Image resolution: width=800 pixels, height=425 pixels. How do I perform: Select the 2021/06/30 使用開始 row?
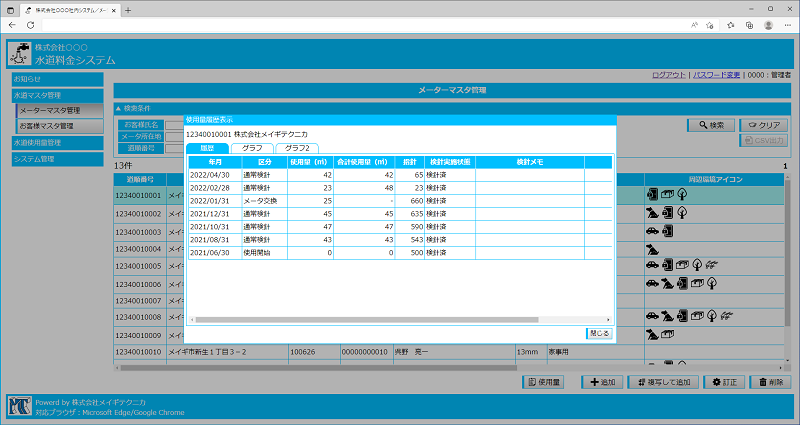tap(400, 253)
